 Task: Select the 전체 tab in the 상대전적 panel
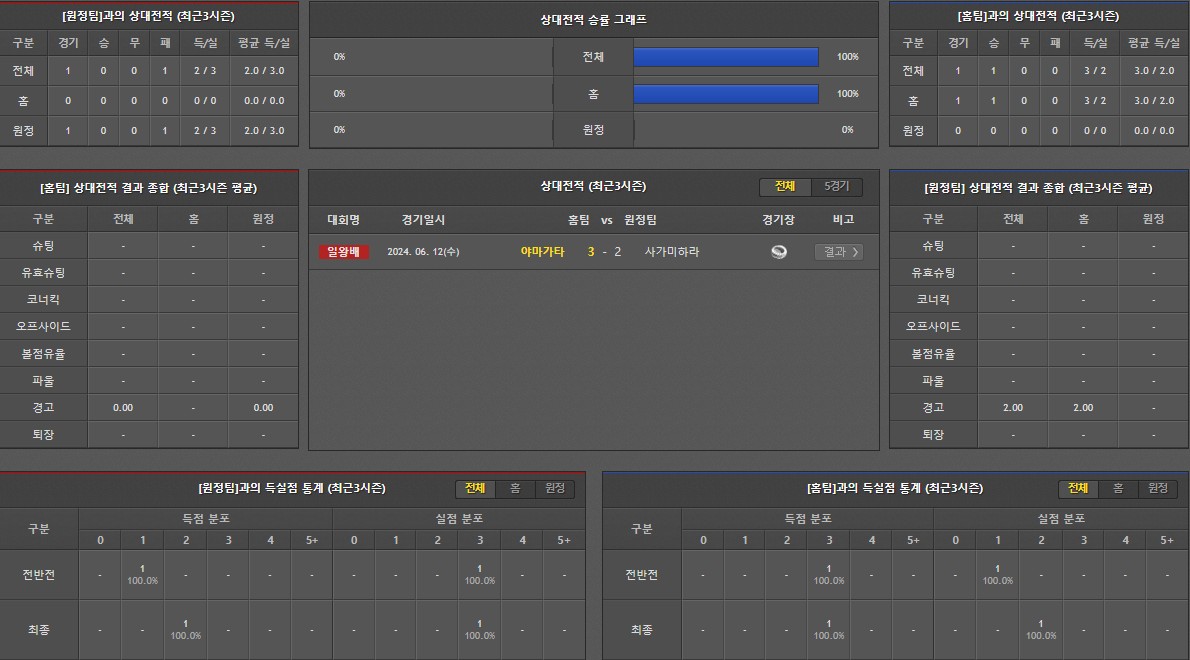click(x=785, y=187)
